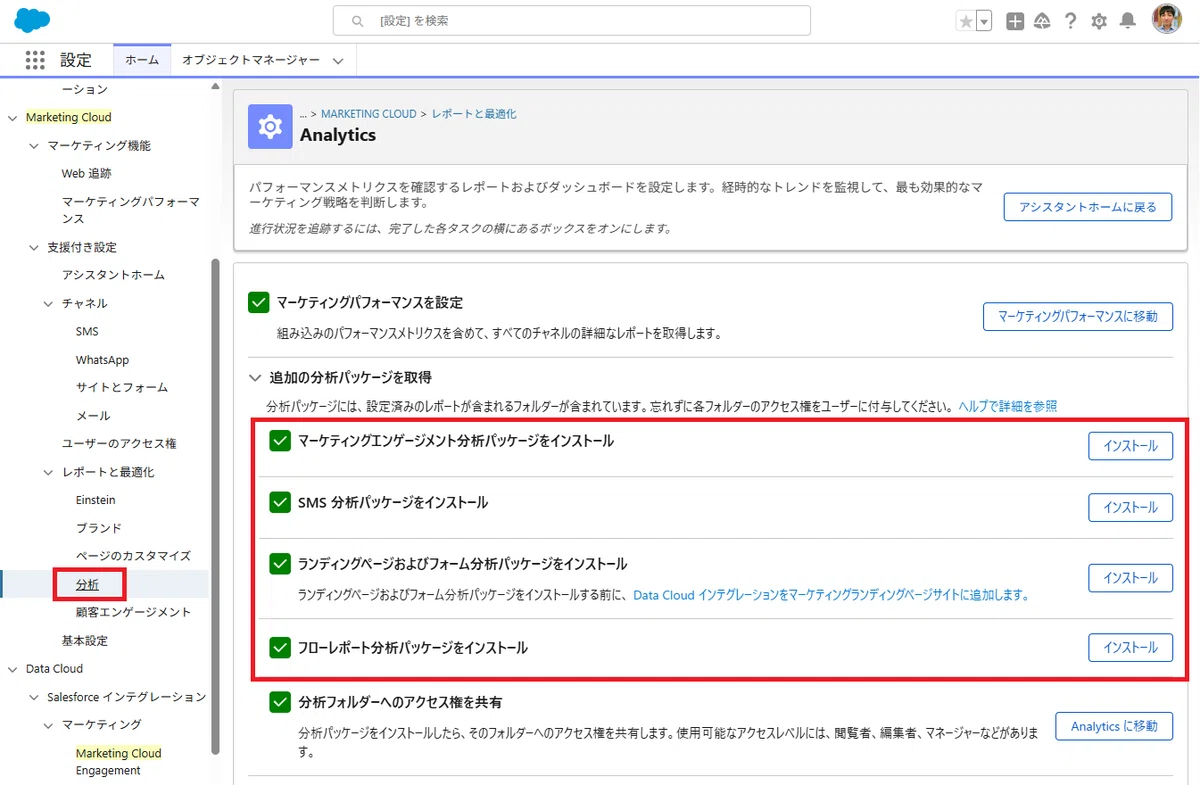The height and width of the screenshot is (785, 1200).
Task: Click the magnifier icon in the search box
Action: pyautogui.click(x=357, y=21)
